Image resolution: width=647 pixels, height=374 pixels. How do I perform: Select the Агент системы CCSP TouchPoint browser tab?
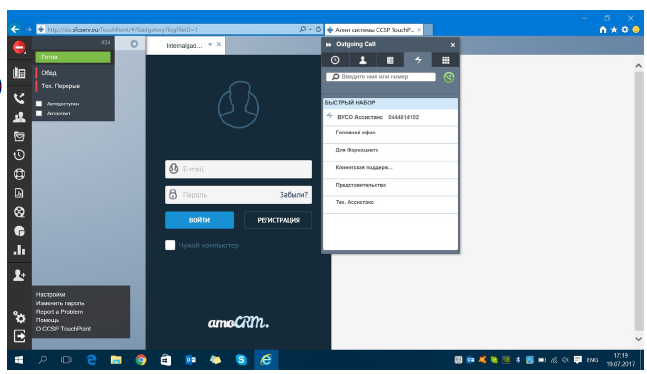[374, 30]
